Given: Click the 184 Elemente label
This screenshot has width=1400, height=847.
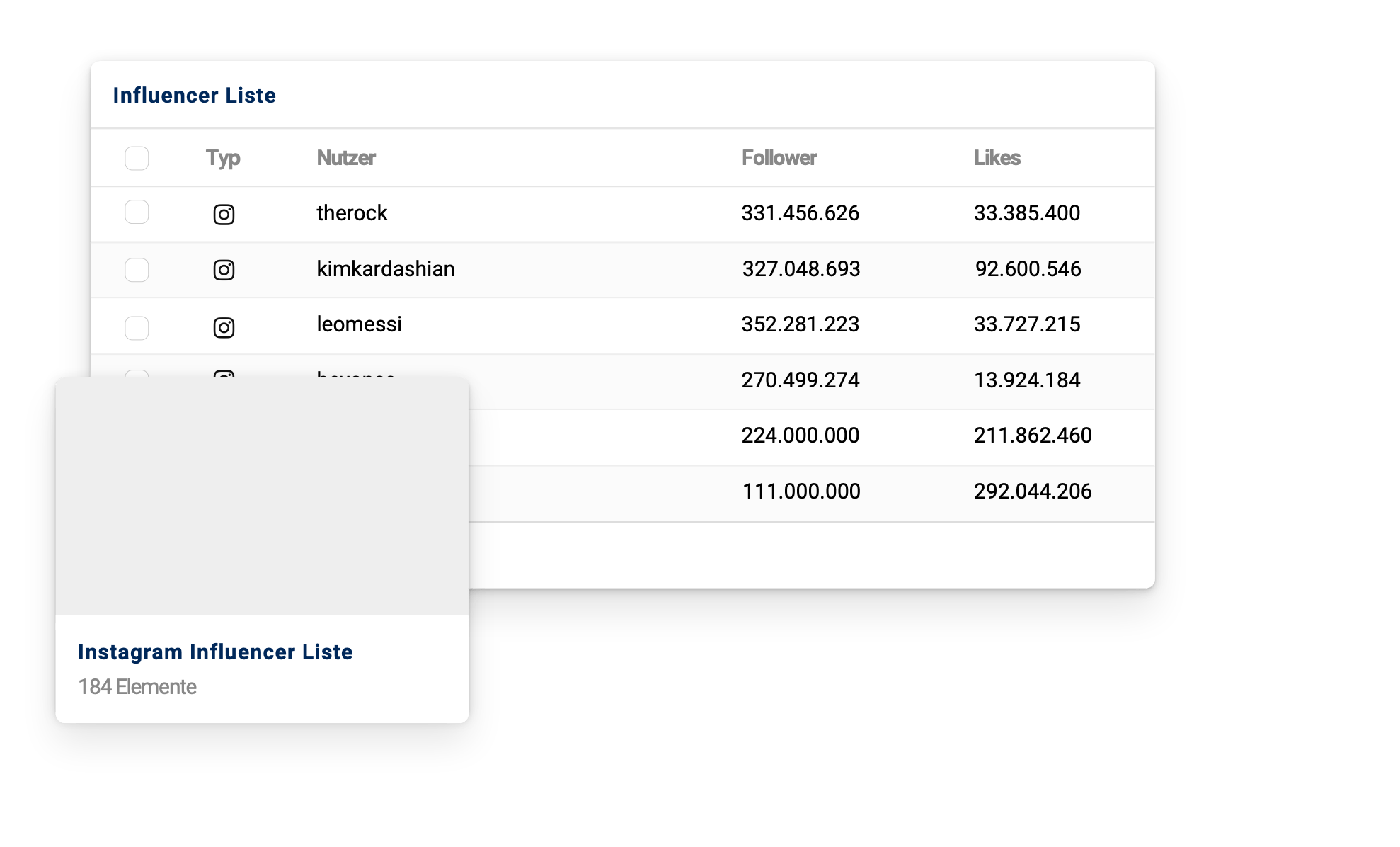Looking at the screenshot, I should tap(137, 687).
